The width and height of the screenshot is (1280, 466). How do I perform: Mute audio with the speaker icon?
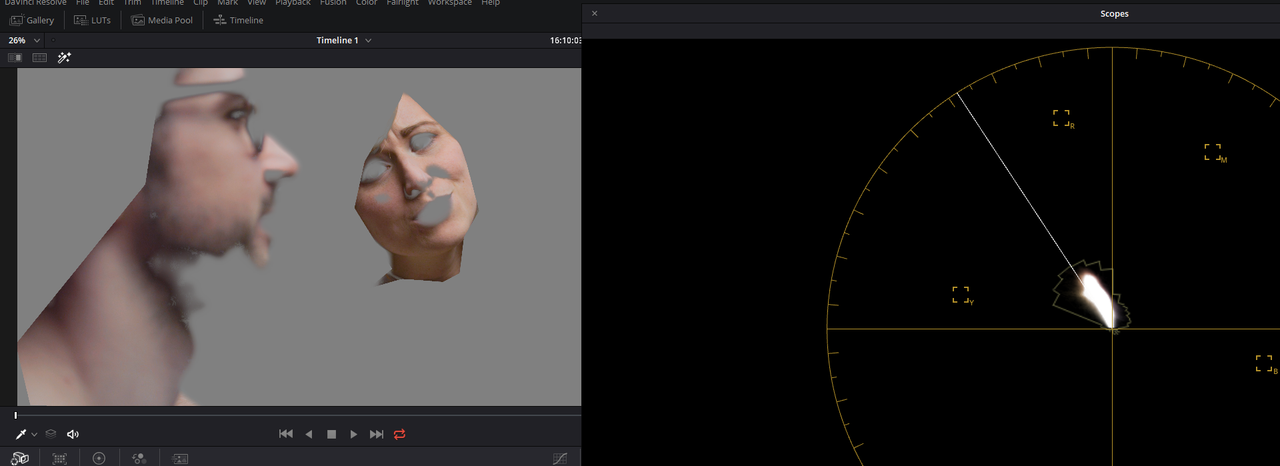click(73, 434)
